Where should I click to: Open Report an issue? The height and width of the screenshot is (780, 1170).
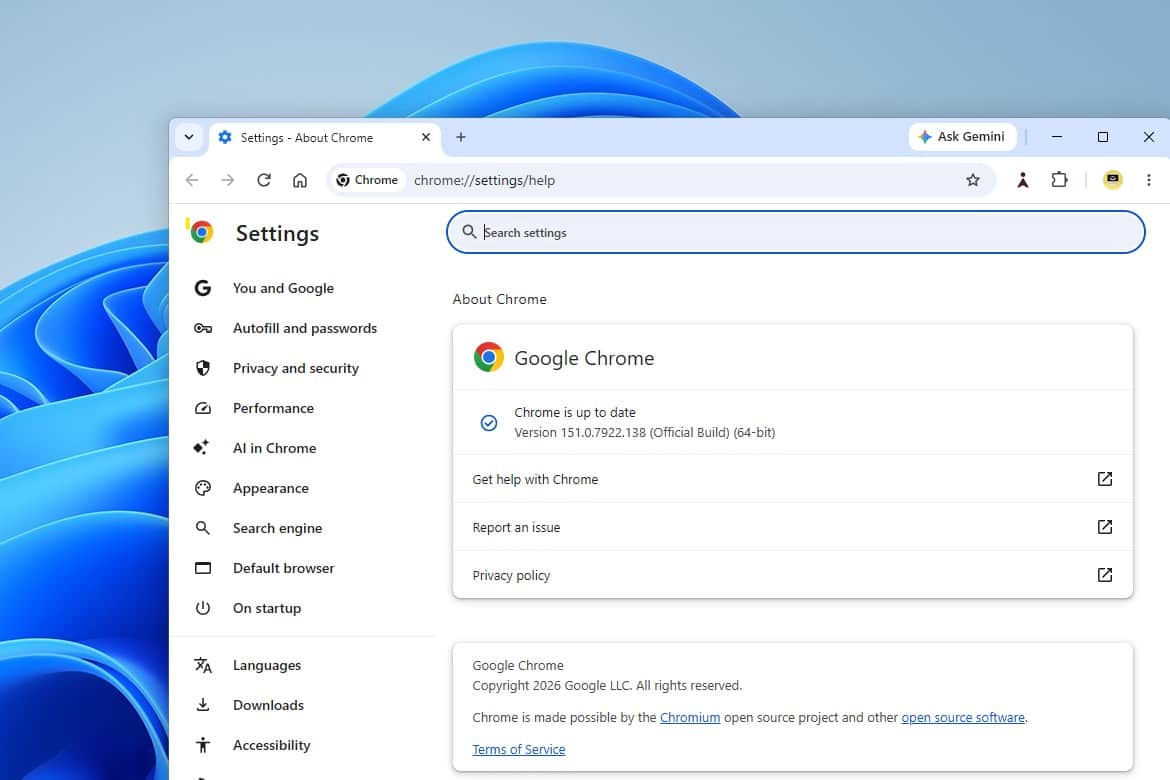click(792, 527)
